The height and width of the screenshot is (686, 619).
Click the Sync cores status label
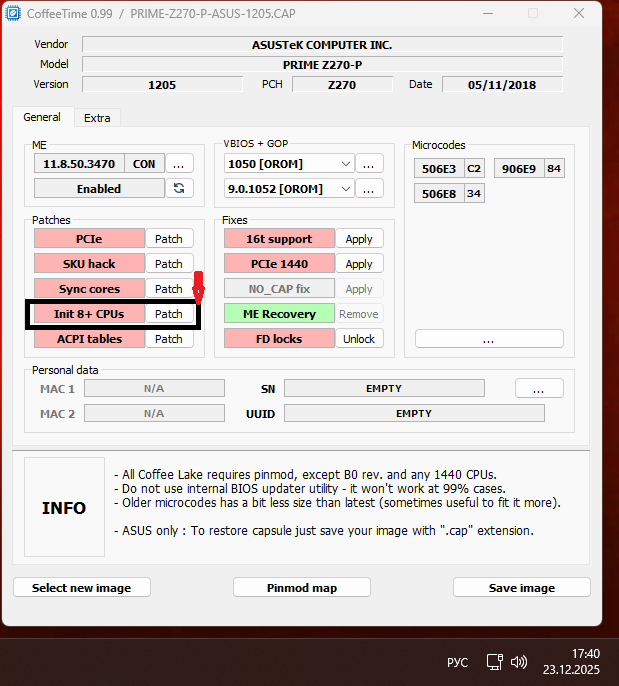(x=89, y=289)
